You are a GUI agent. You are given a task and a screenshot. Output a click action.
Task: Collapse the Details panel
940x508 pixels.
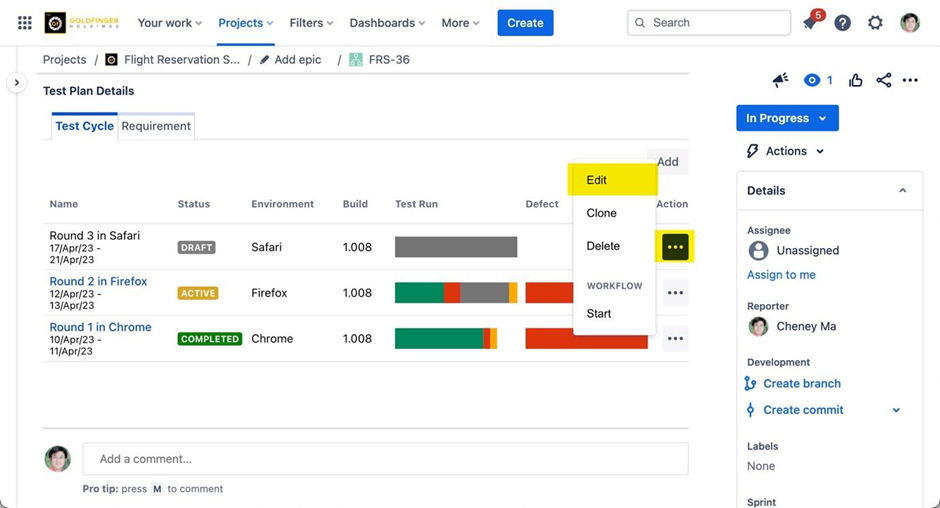902,191
